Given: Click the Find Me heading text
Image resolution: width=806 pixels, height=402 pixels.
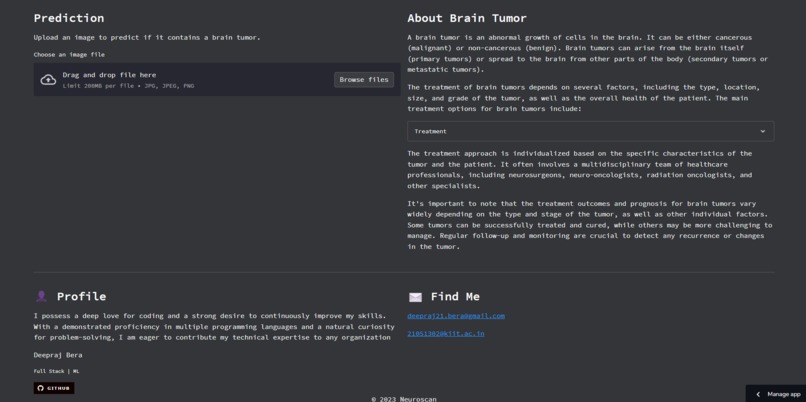Looking at the screenshot, I should 455,297.
